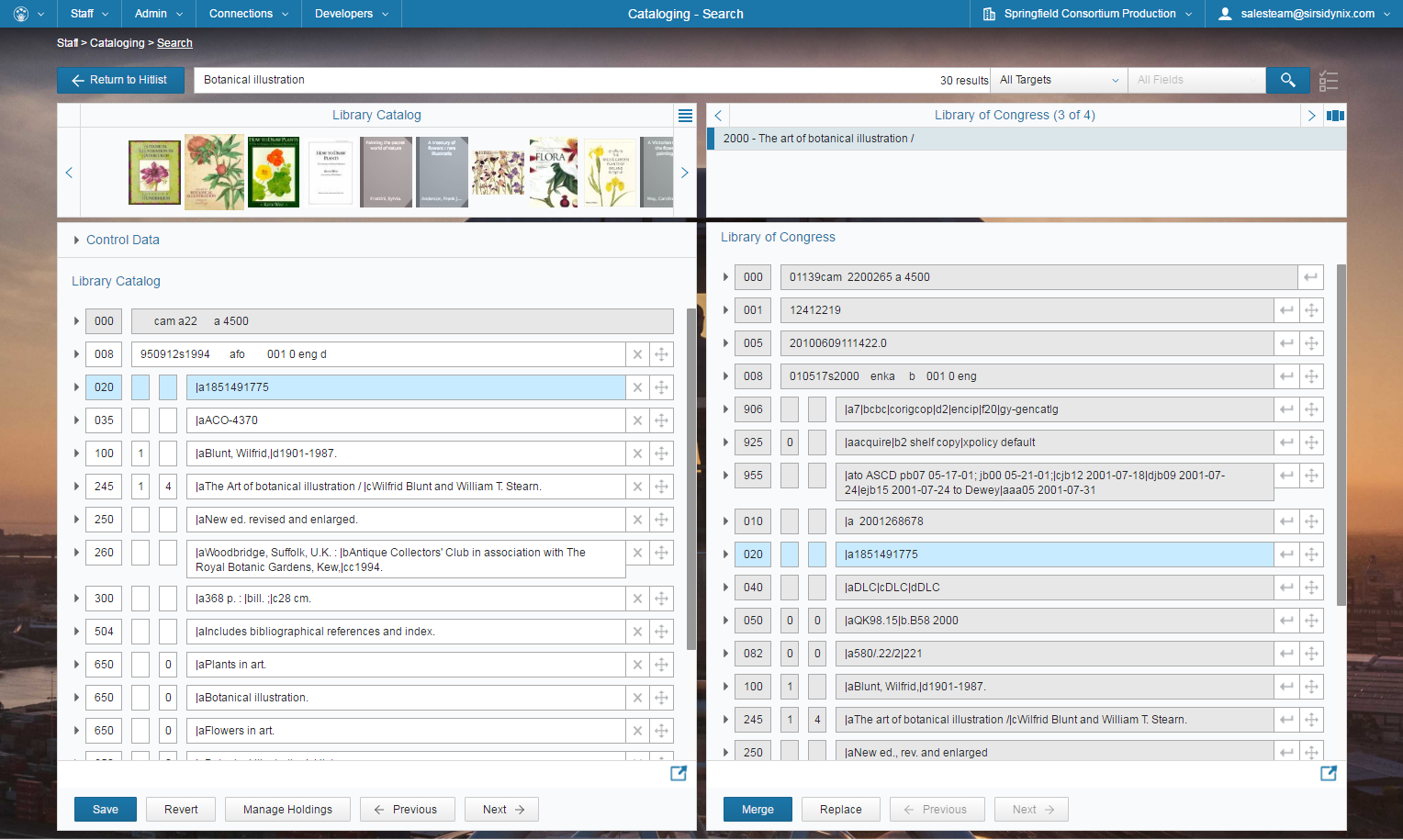
Task: Pop out the Library of Congress record panel
Action: tap(1328, 773)
